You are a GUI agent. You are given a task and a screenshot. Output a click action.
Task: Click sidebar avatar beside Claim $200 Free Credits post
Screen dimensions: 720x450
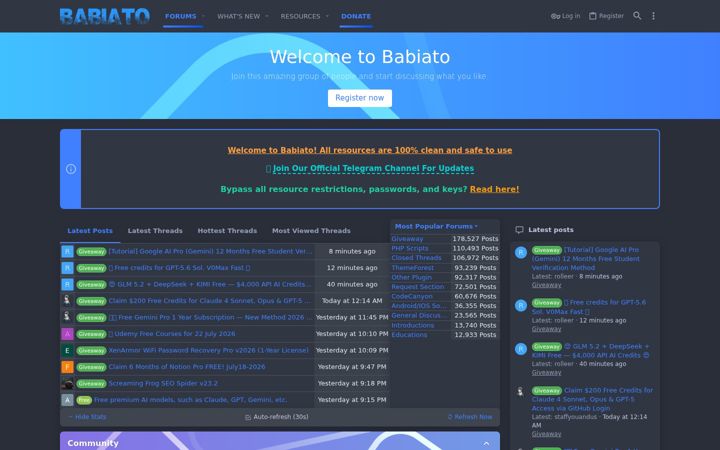click(520, 392)
